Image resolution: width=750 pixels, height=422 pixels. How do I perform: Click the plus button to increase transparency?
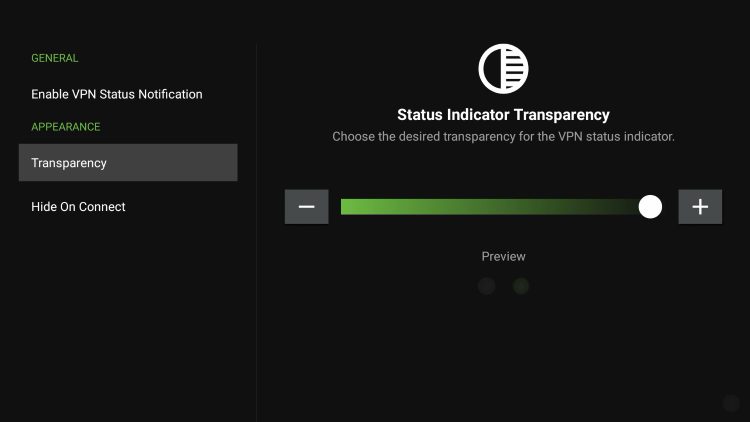pos(700,207)
